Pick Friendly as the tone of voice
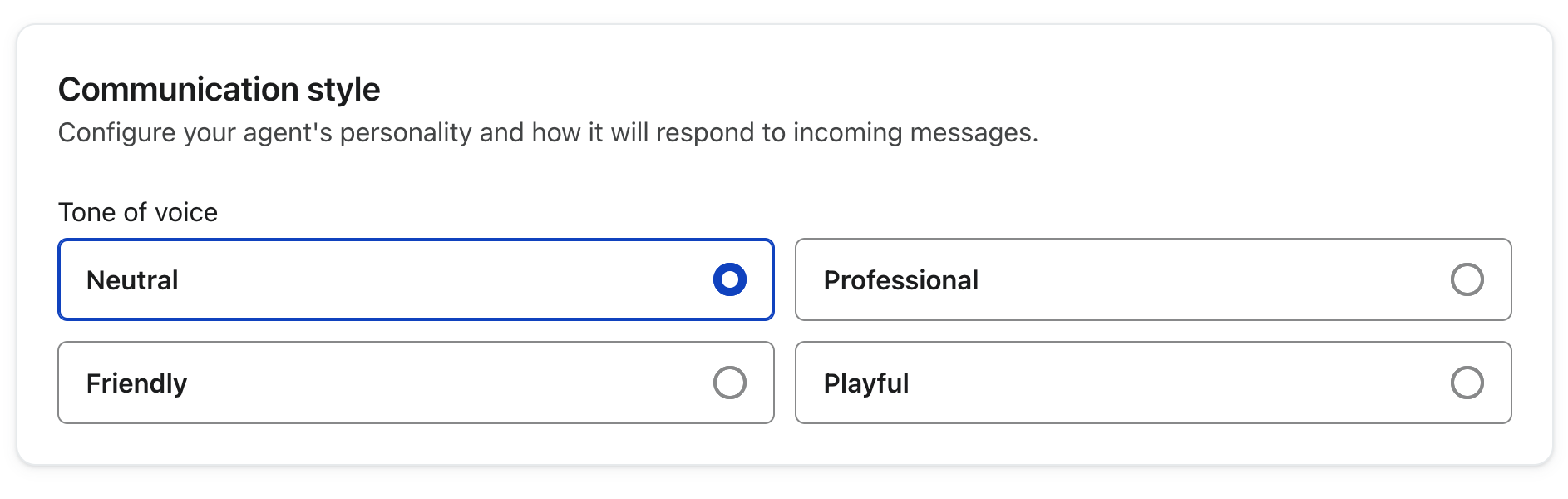 pos(729,383)
